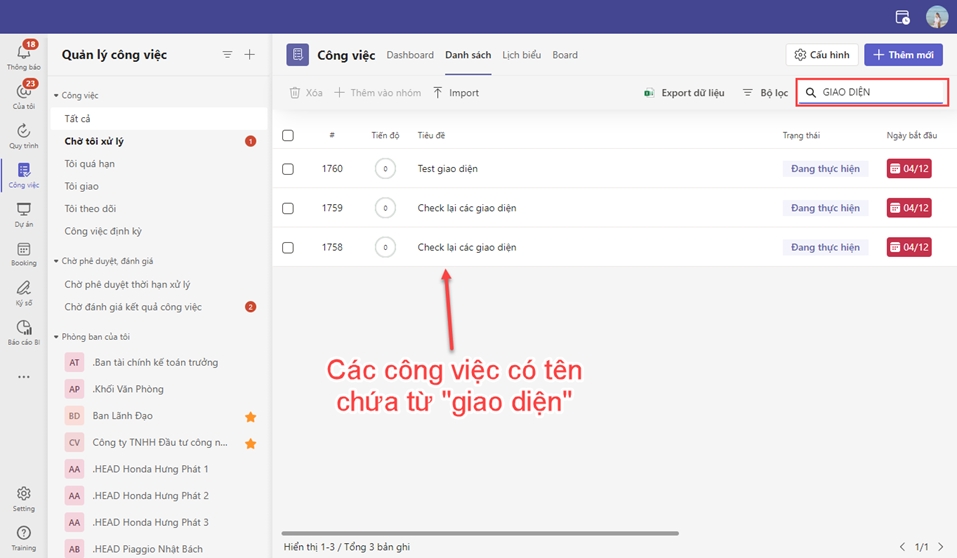Image resolution: width=957 pixels, height=558 pixels.
Task: Collapse the Chờ phê duyệt, đánh giá section
Action: (x=56, y=262)
